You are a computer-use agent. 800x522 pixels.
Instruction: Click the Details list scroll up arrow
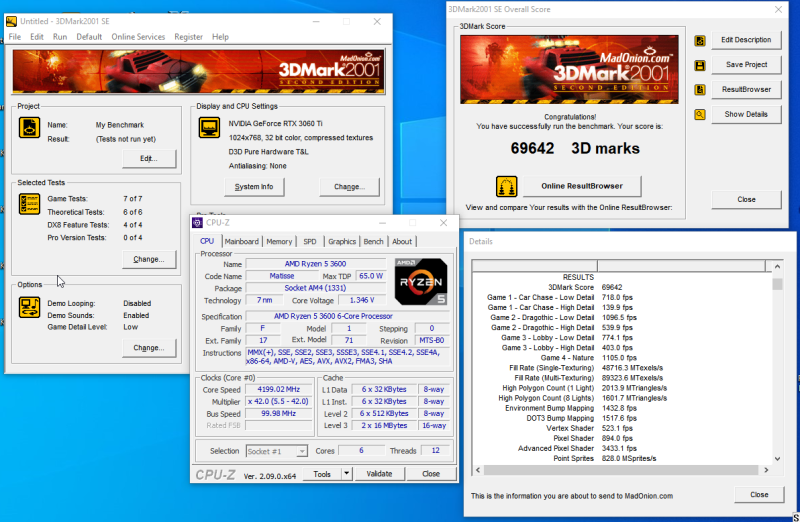[x=777, y=266]
